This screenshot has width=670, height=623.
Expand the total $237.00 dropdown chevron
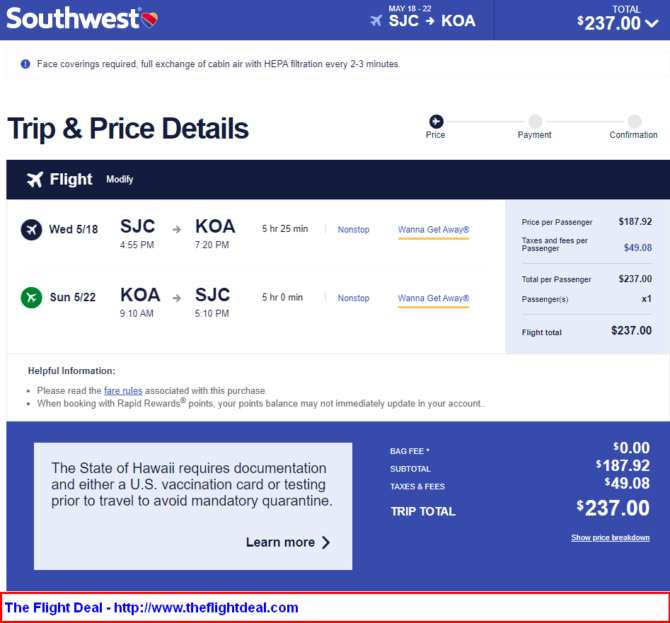tap(652, 23)
